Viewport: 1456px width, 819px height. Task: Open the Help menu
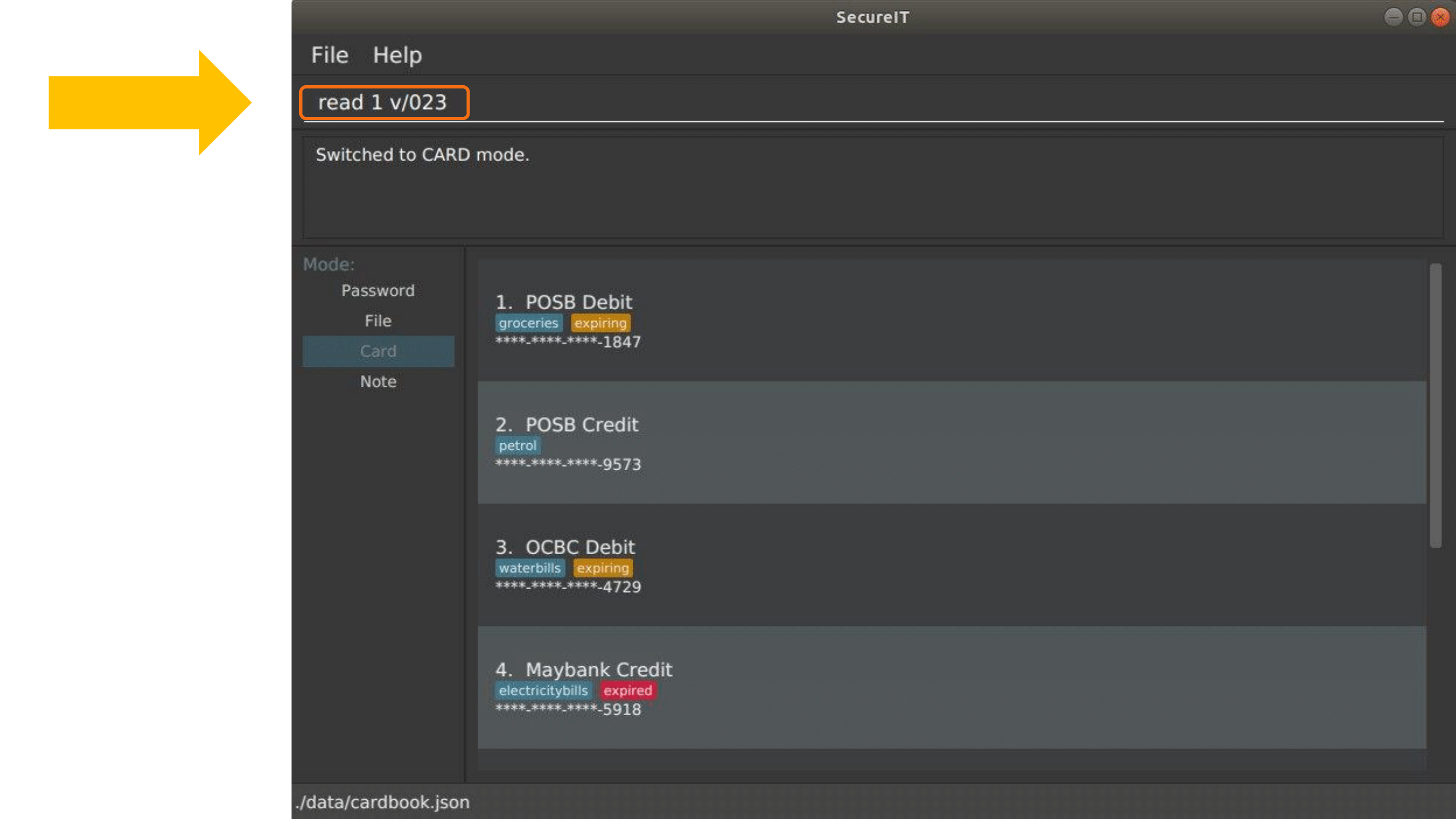pyautogui.click(x=397, y=55)
